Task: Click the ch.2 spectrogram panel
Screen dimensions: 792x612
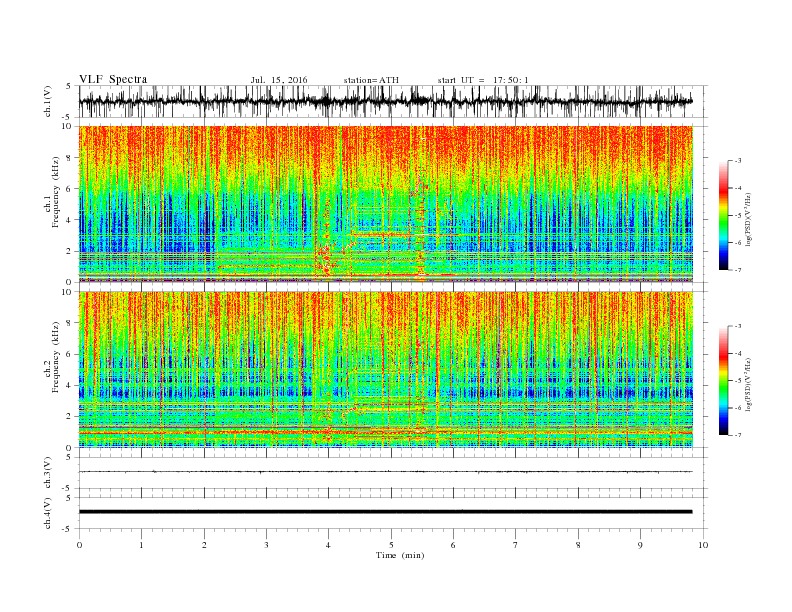Action: click(386, 370)
